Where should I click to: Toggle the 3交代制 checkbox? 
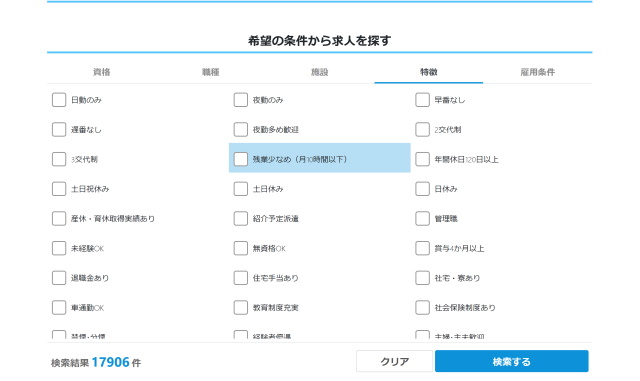coord(59,159)
